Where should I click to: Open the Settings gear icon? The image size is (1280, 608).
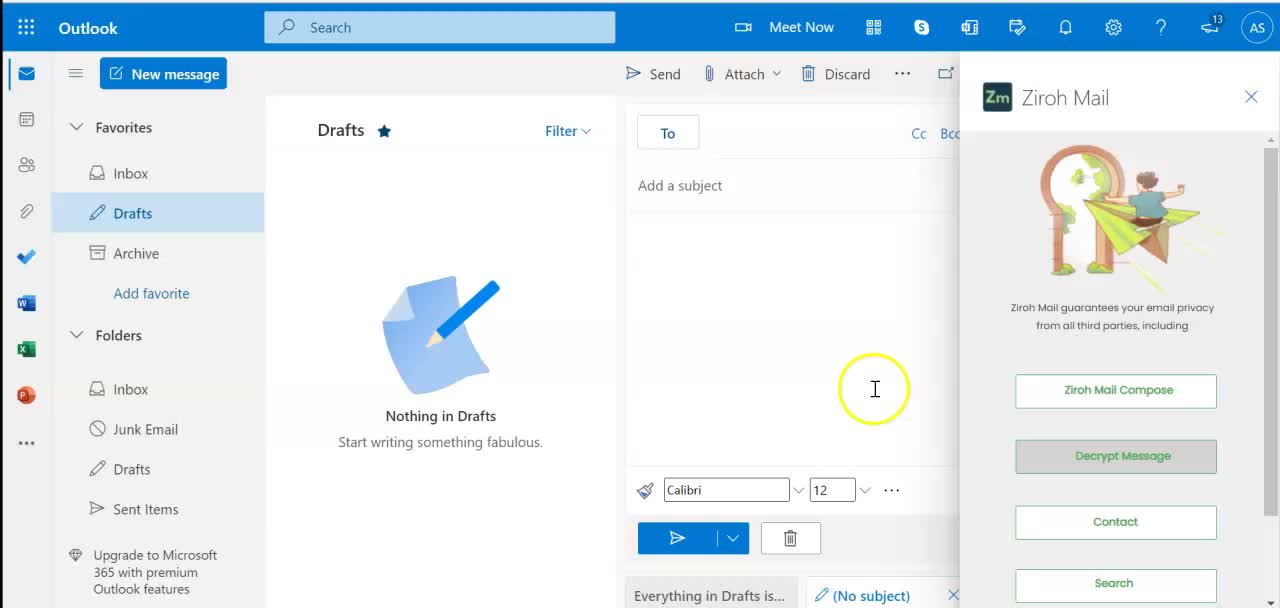coord(1113,27)
